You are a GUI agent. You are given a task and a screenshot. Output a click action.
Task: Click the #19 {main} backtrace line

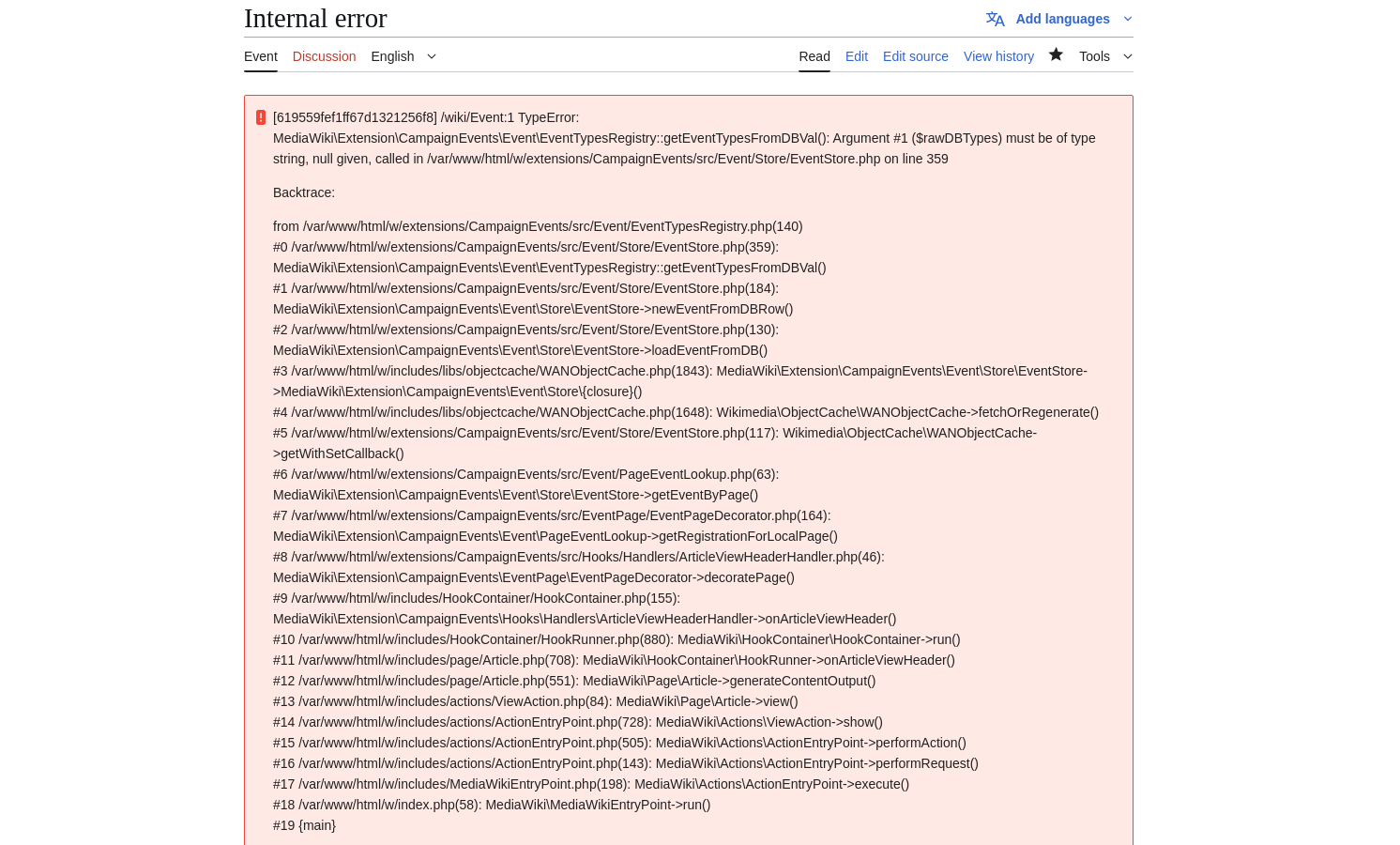click(x=304, y=825)
